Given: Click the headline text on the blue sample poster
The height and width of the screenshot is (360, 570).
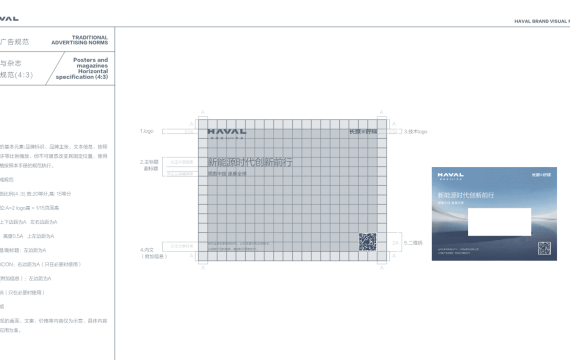Looking at the screenshot, I should [x=466, y=195].
